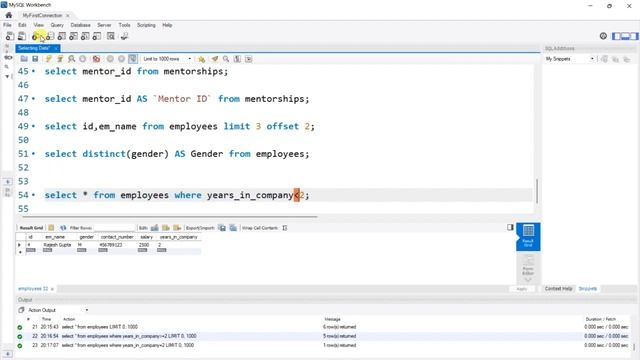
Task: Toggle the right sidebar panel visibility
Action: [x=634, y=36]
